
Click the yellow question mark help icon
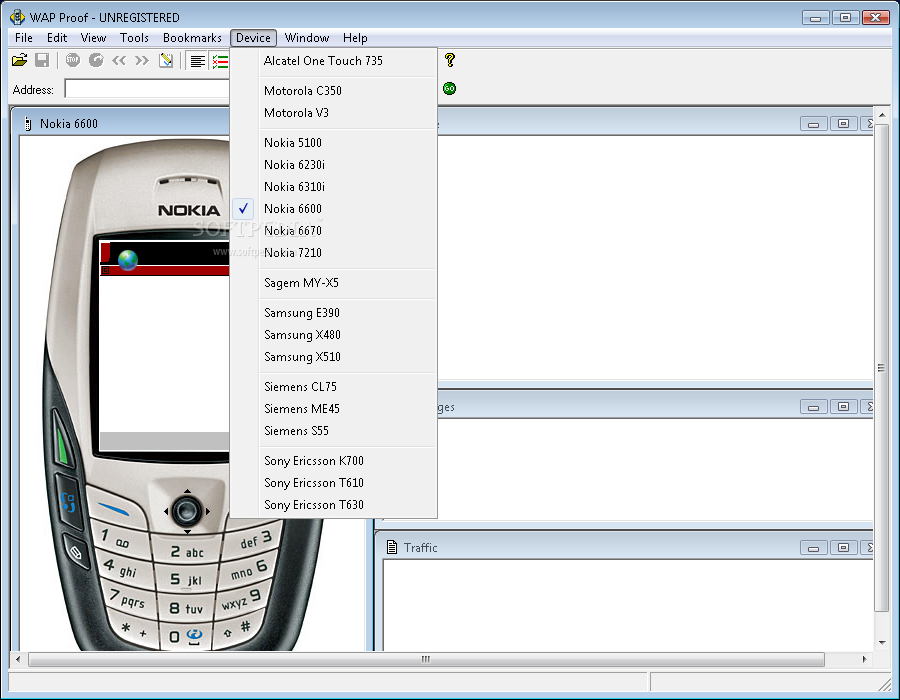click(450, 60)
